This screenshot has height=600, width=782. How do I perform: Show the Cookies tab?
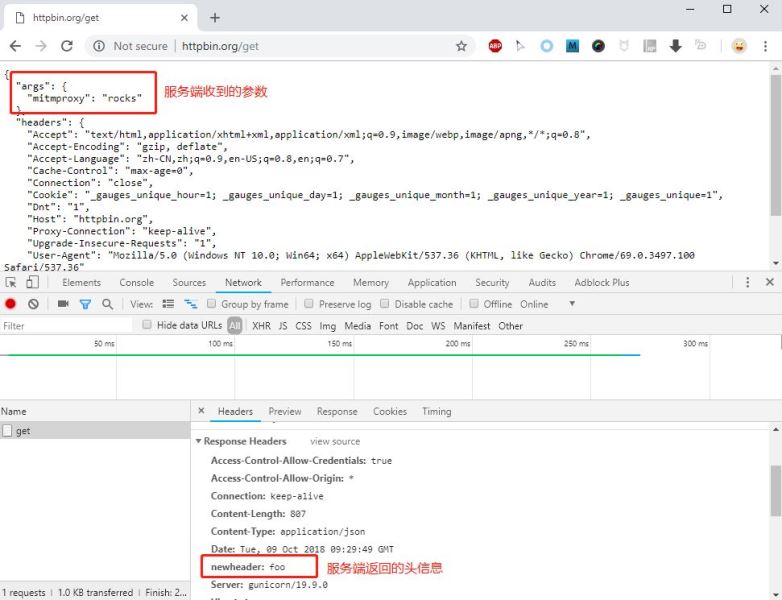(390, 411)
